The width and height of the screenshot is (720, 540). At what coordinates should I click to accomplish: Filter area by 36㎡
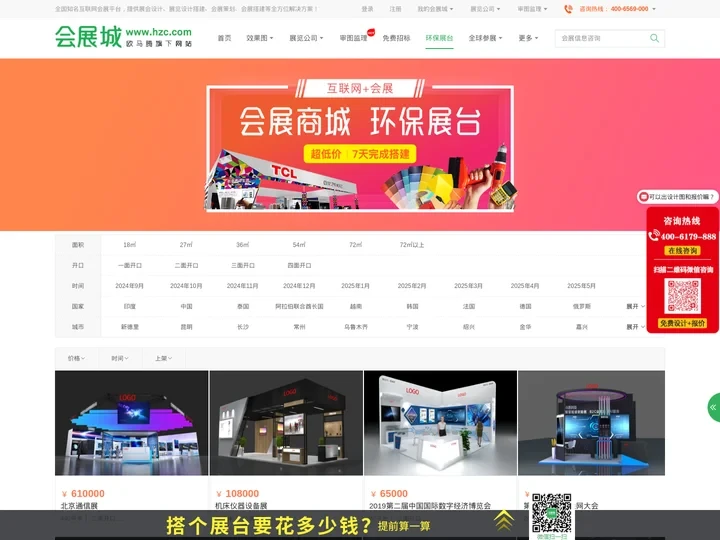point(242,245)
